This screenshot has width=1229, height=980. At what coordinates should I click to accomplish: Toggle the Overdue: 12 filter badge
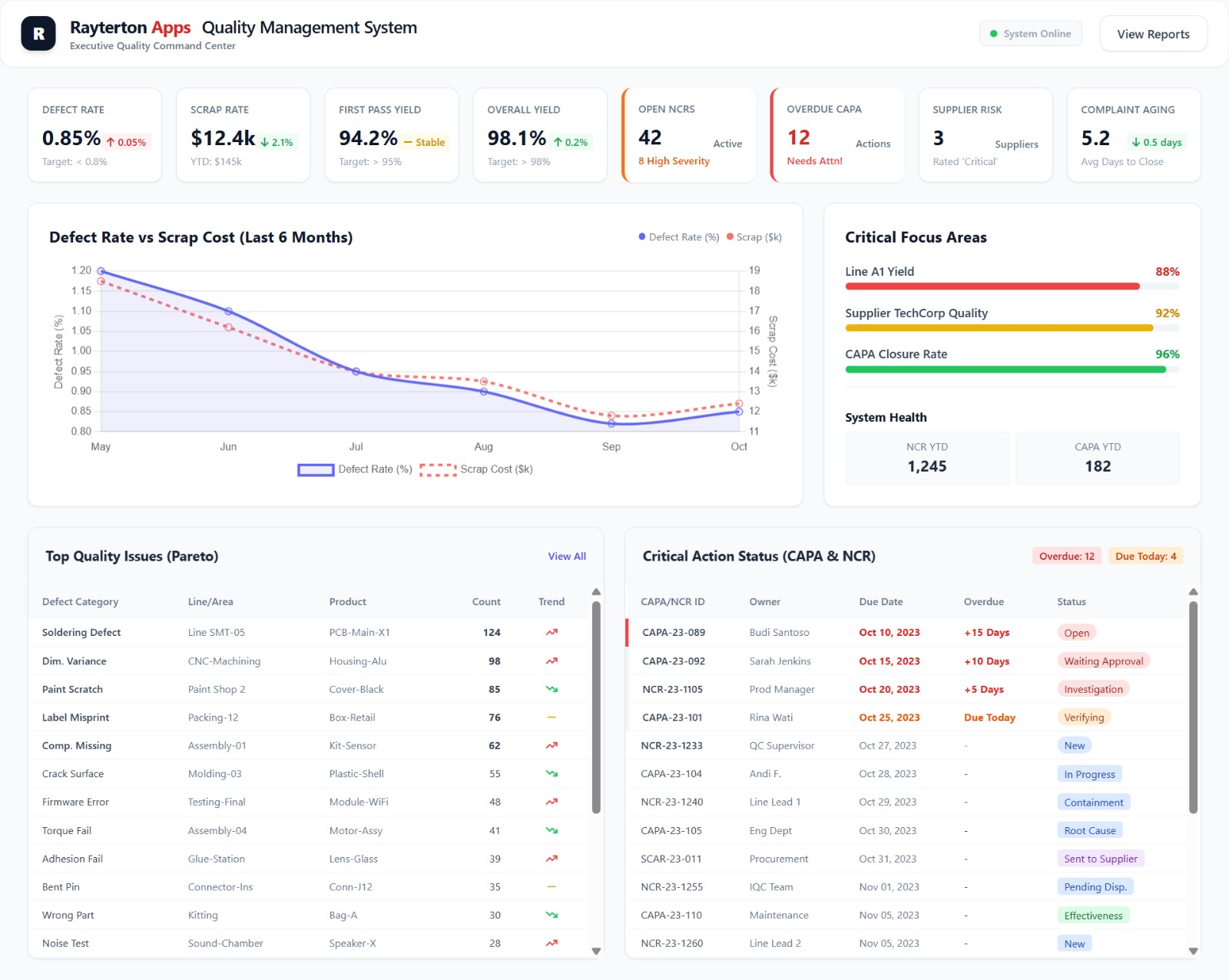tap(1067, 555)
